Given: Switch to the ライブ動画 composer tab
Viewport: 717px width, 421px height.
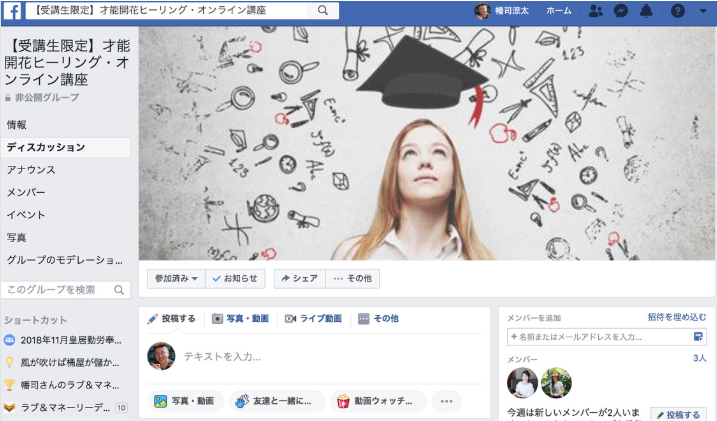Looking at the screenshot, I should coord(313,318).
